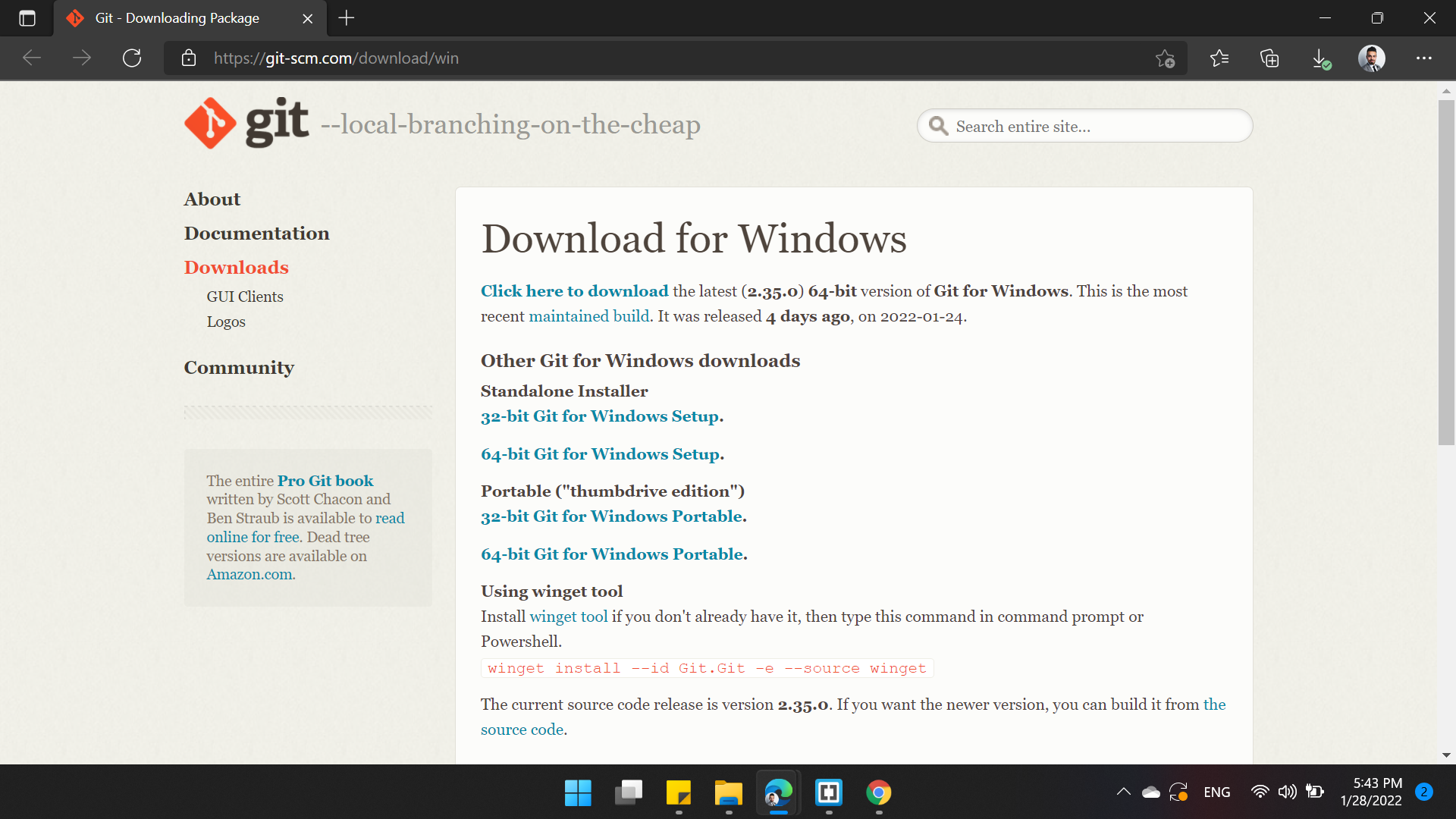Open the About section
Viewport: 1456px width, 819px height.
pos(212,199)
